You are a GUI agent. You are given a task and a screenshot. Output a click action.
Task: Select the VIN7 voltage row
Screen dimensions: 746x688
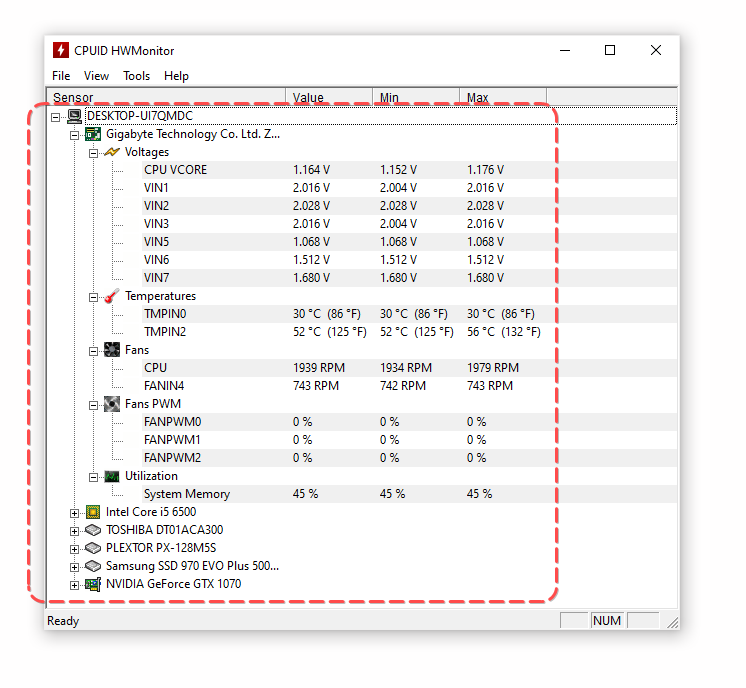(409, 278)
